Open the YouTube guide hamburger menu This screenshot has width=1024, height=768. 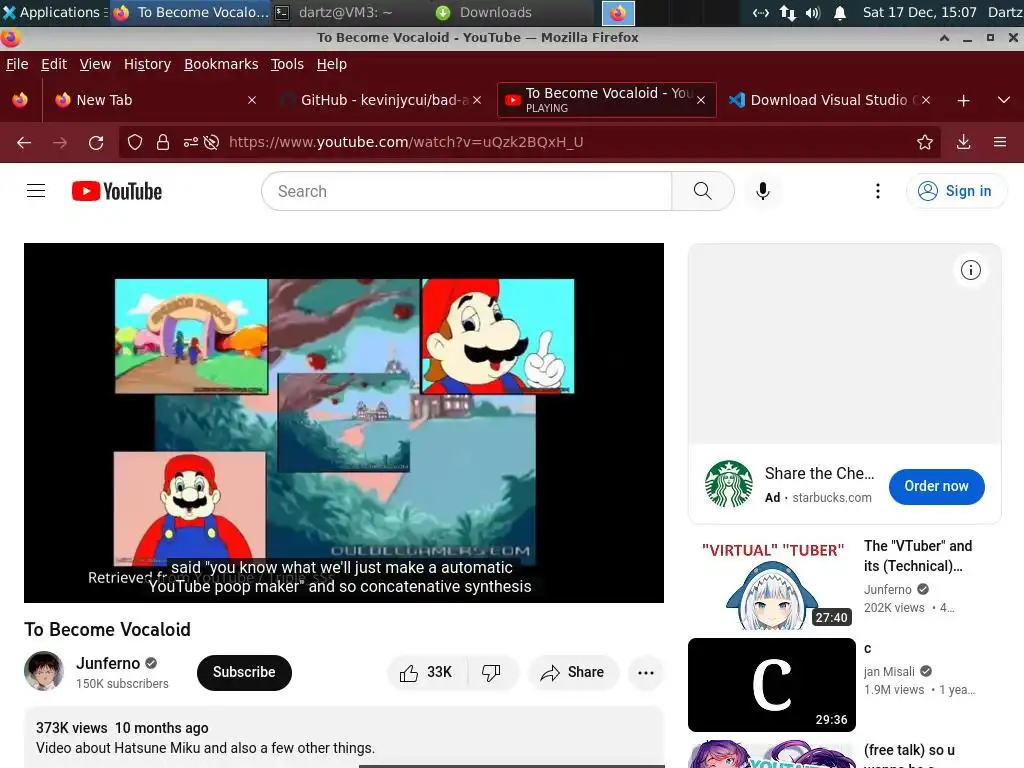[x=36, y=191]
